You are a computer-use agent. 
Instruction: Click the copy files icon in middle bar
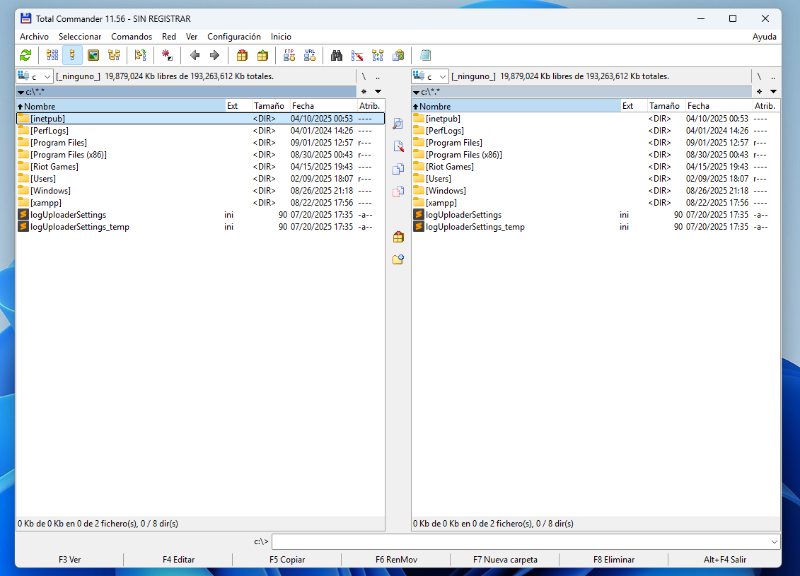(398, 169)
